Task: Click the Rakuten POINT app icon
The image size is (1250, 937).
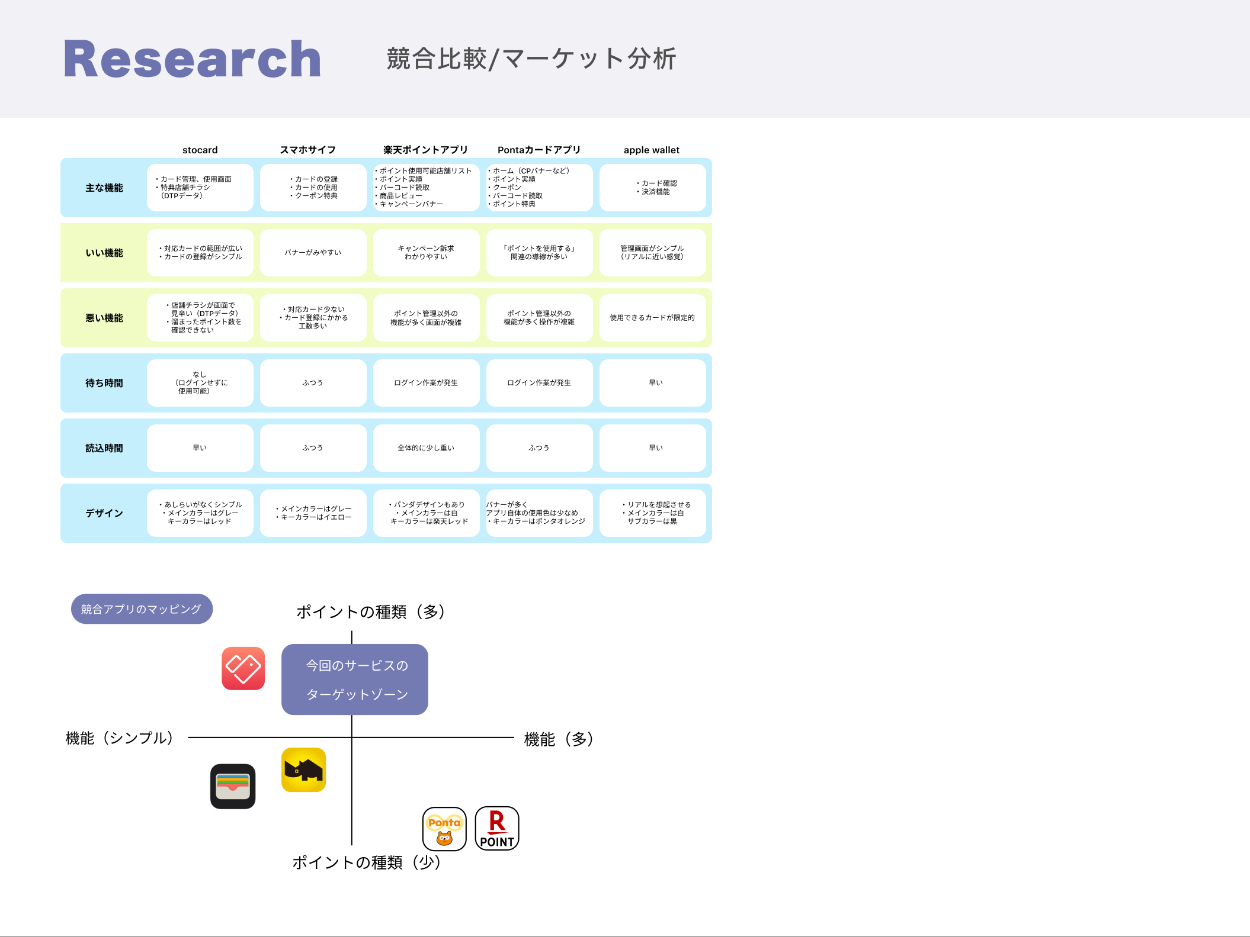Action: click(497, 828)
